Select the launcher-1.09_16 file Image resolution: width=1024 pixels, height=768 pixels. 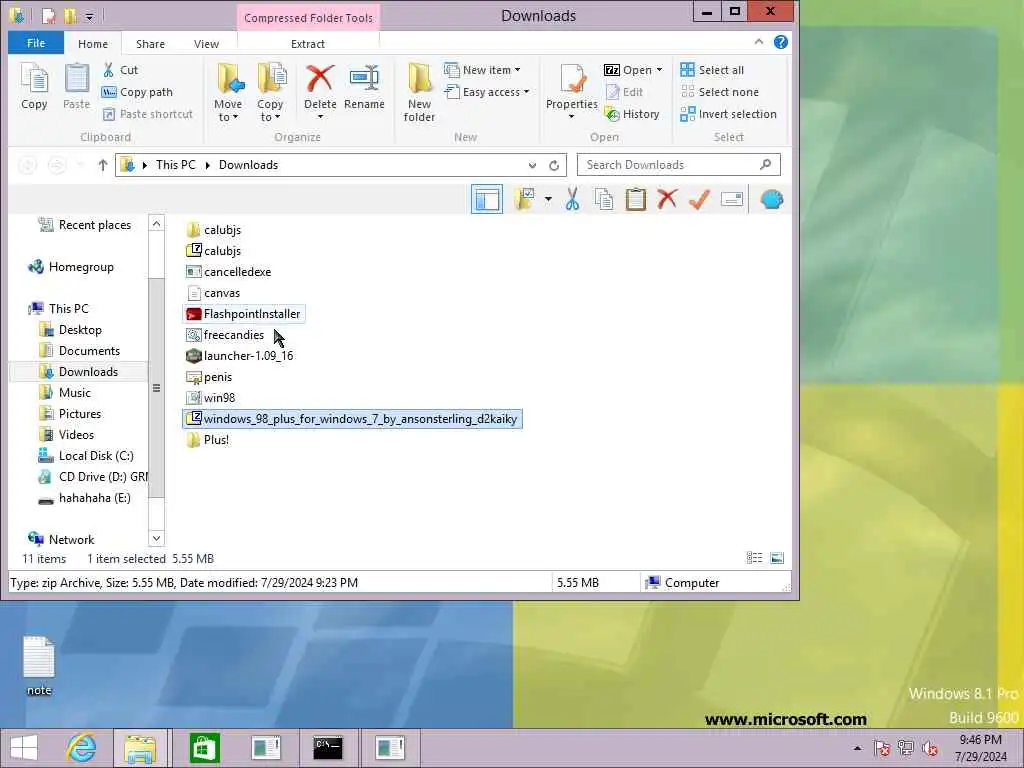click(x=240, y=356)
